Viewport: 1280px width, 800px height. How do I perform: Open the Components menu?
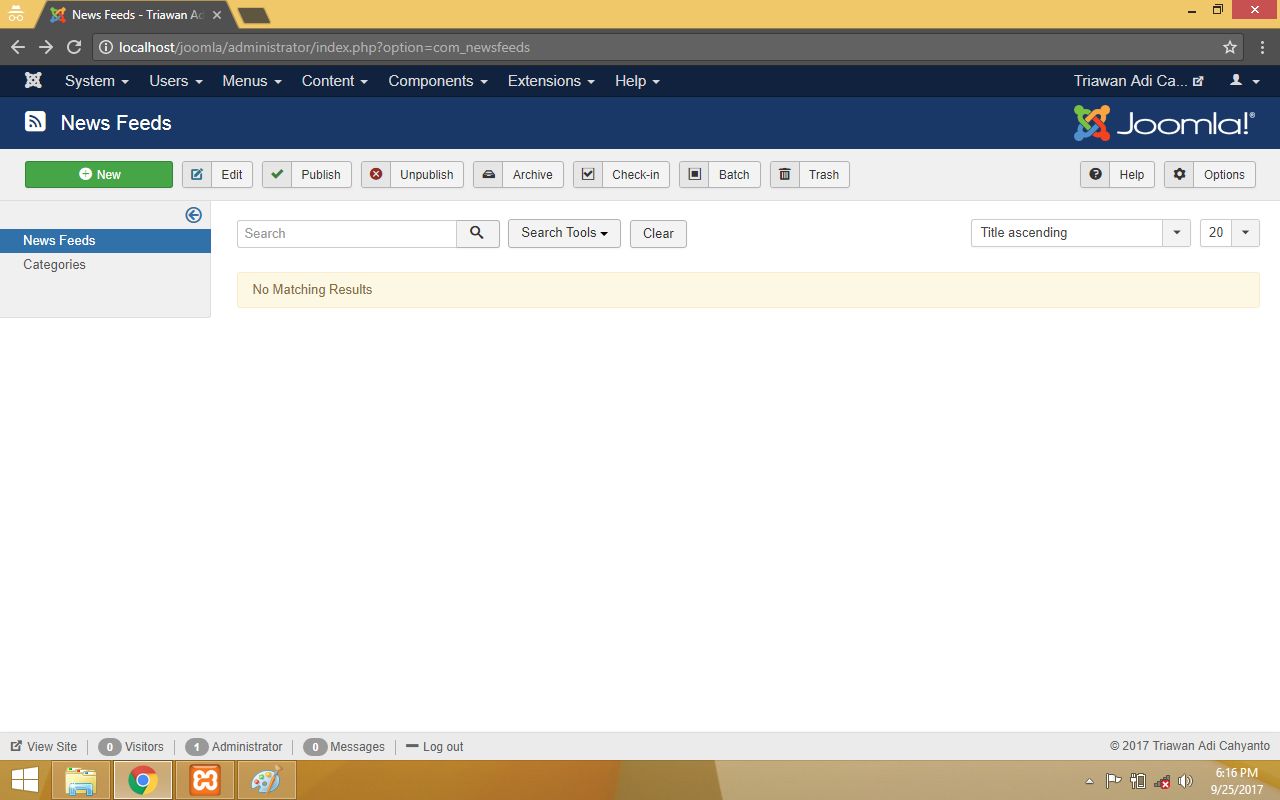437,81
